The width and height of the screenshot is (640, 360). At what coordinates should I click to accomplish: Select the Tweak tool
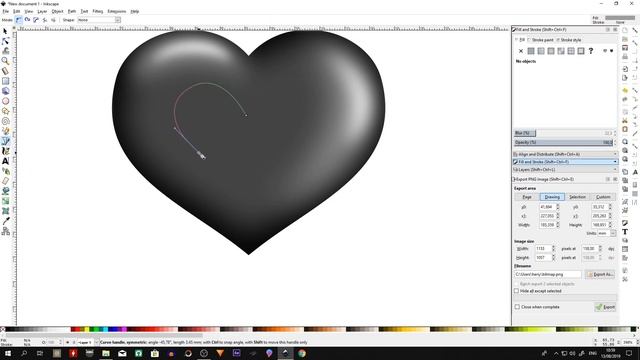click(x=5, y=51)
